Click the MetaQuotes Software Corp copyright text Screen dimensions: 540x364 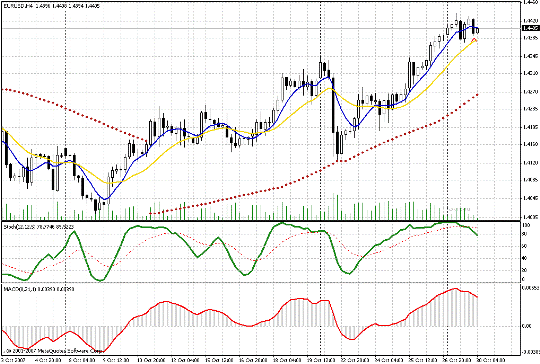coord(54,351)
